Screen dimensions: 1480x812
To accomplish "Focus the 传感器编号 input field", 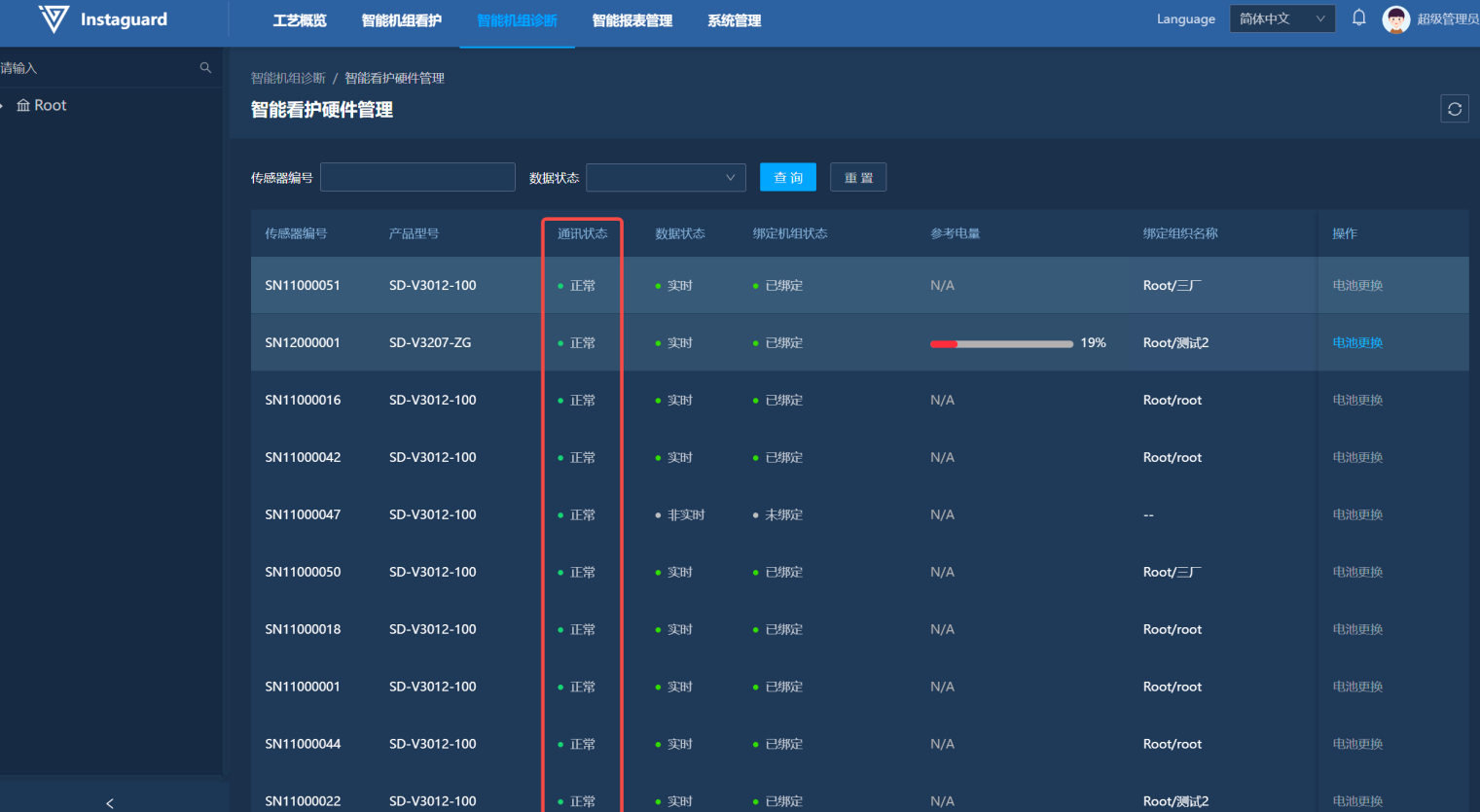I will pos(417,178).
